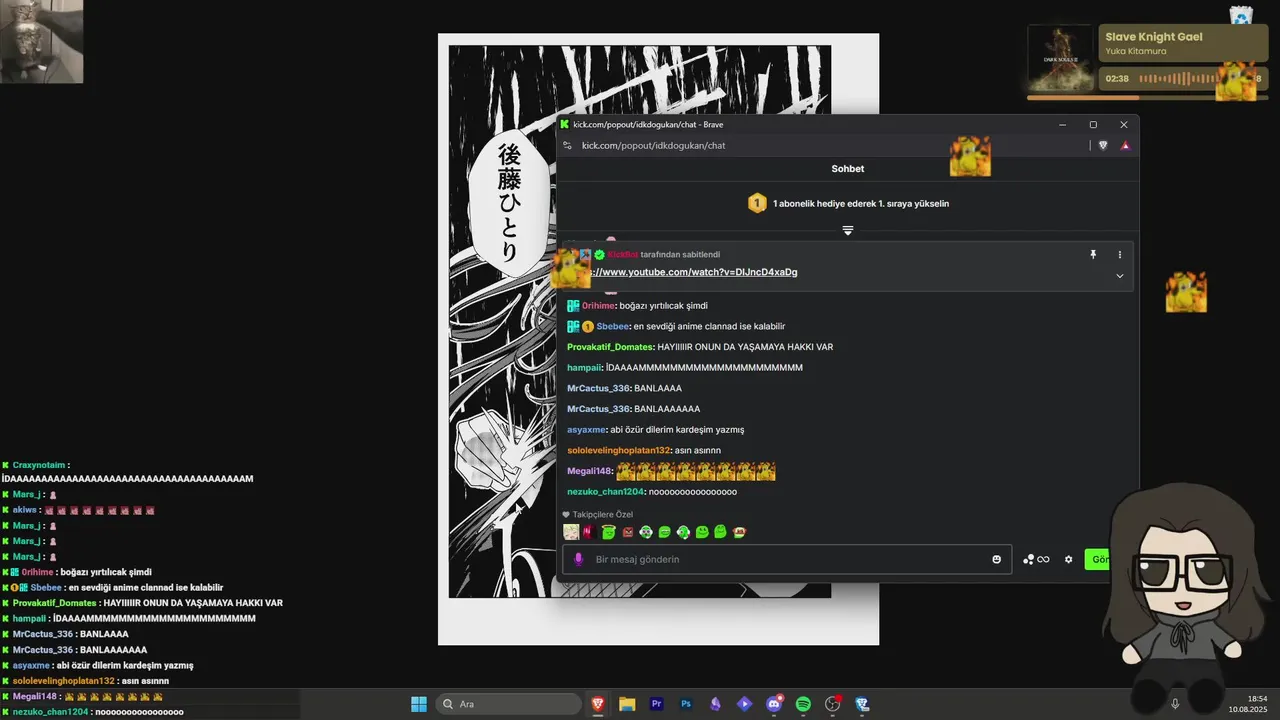
Task: Click KickBot username in pinned message
Action: click(622, 255)
